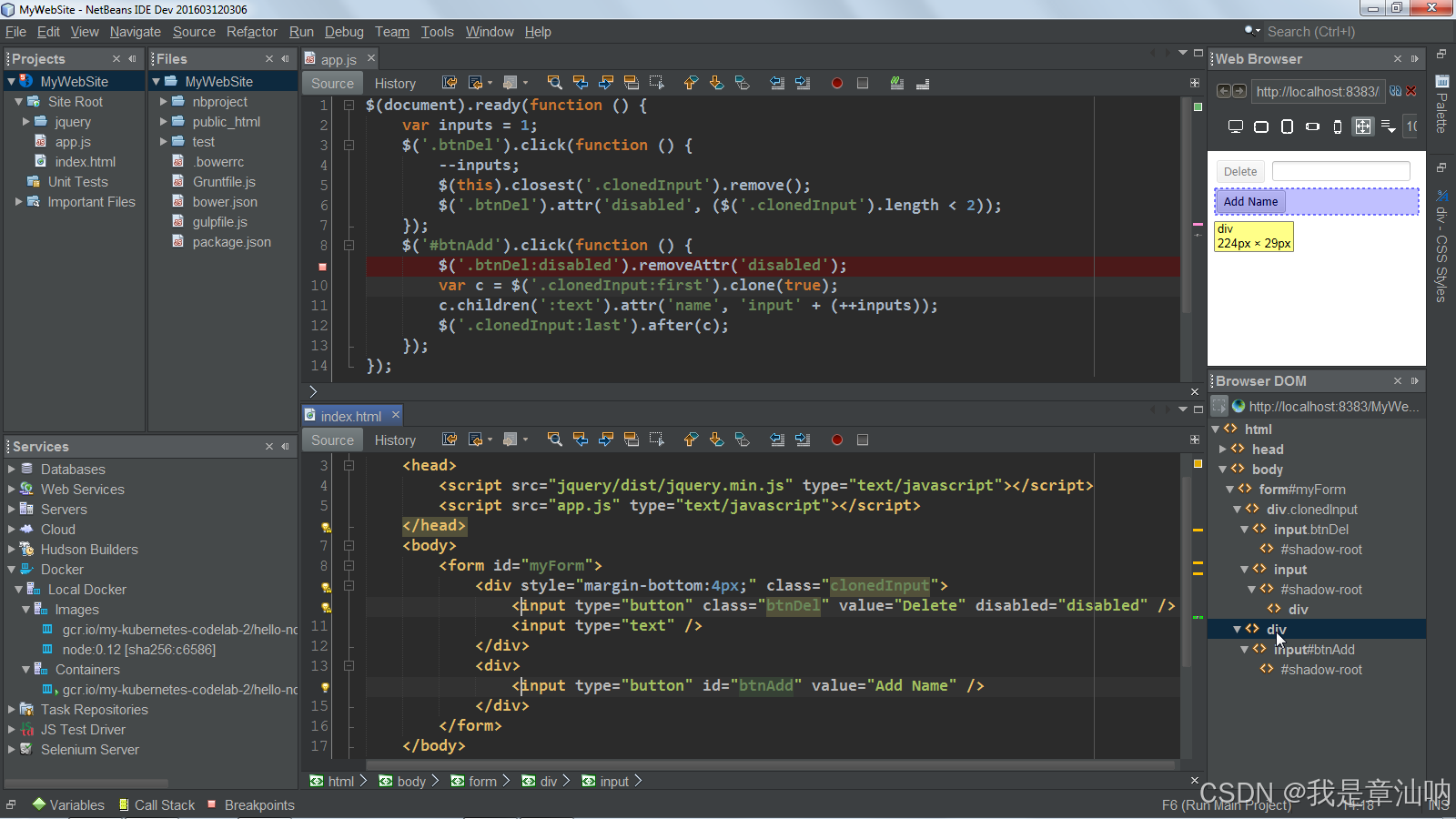The image size is (1456, 819).
Task: Toggle Bookmark in index.html toolbar
Action: [742, 440]
